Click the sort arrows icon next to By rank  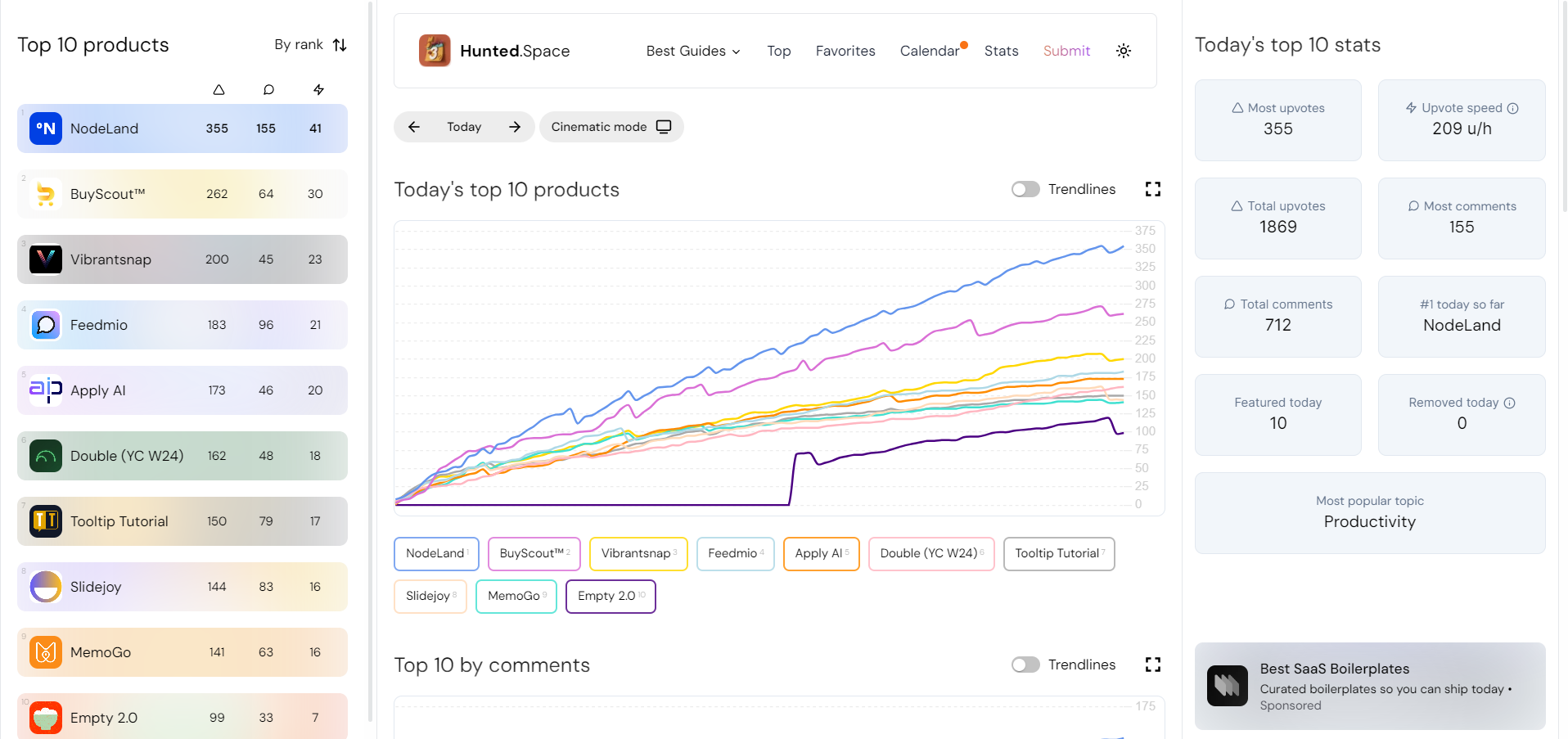point(340,45)
